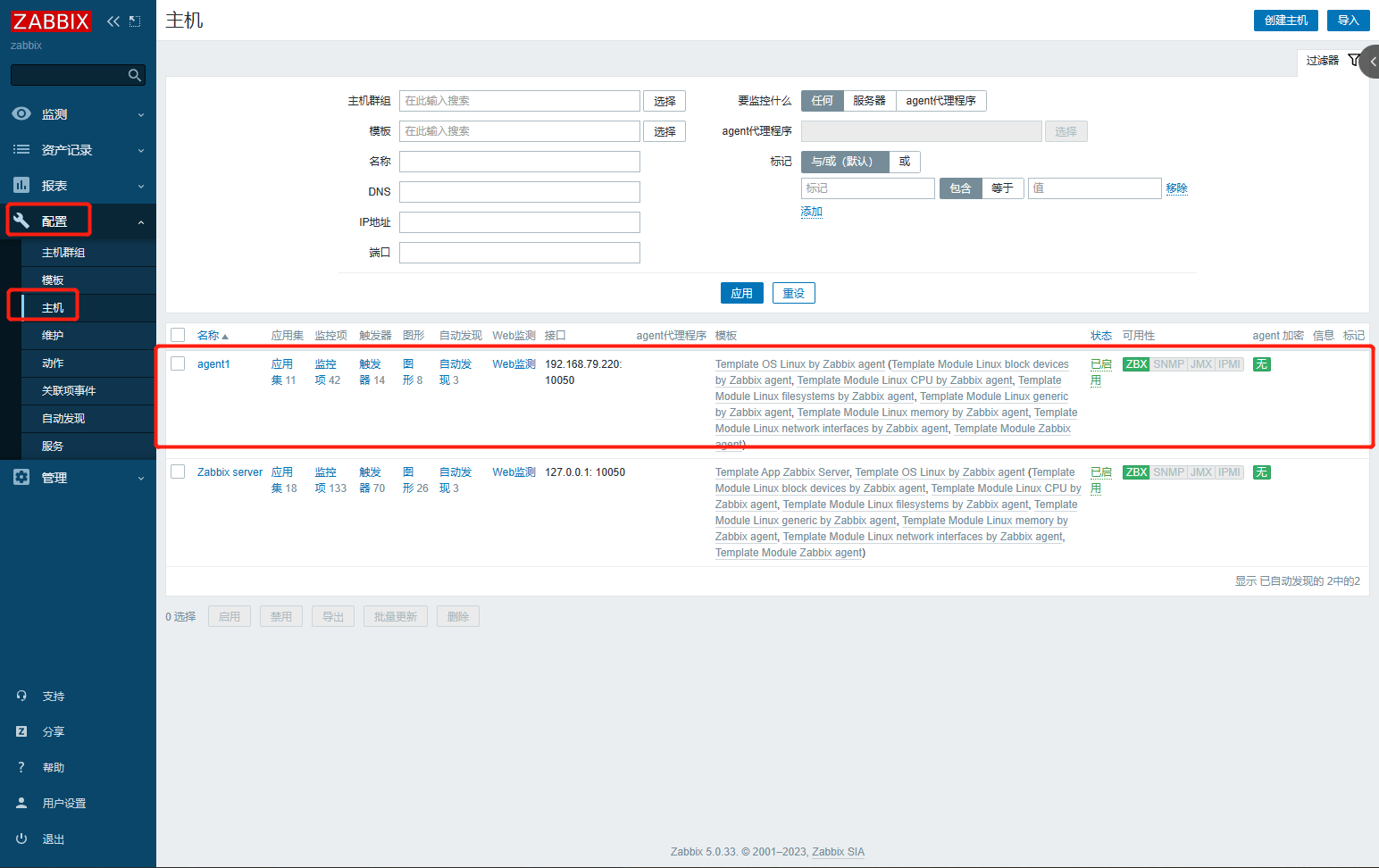The width and height of the screenshot is (1379, 868).
Task: Toggle sidebar hide icon beside the collapse arrows
Action: coord(135,21)
